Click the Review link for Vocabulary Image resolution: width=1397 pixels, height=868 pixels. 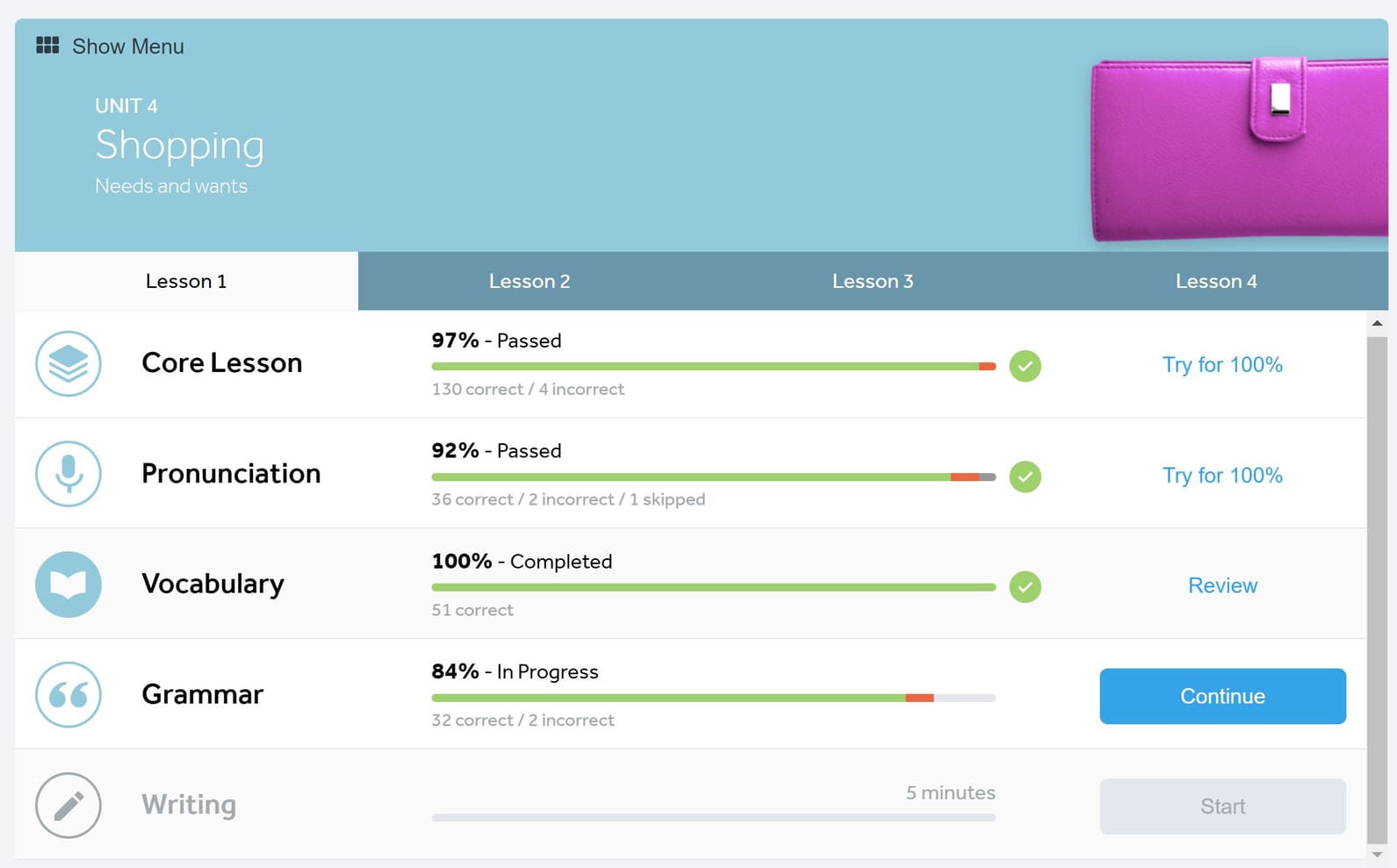pyautogui.click(x=1222, y=585)
